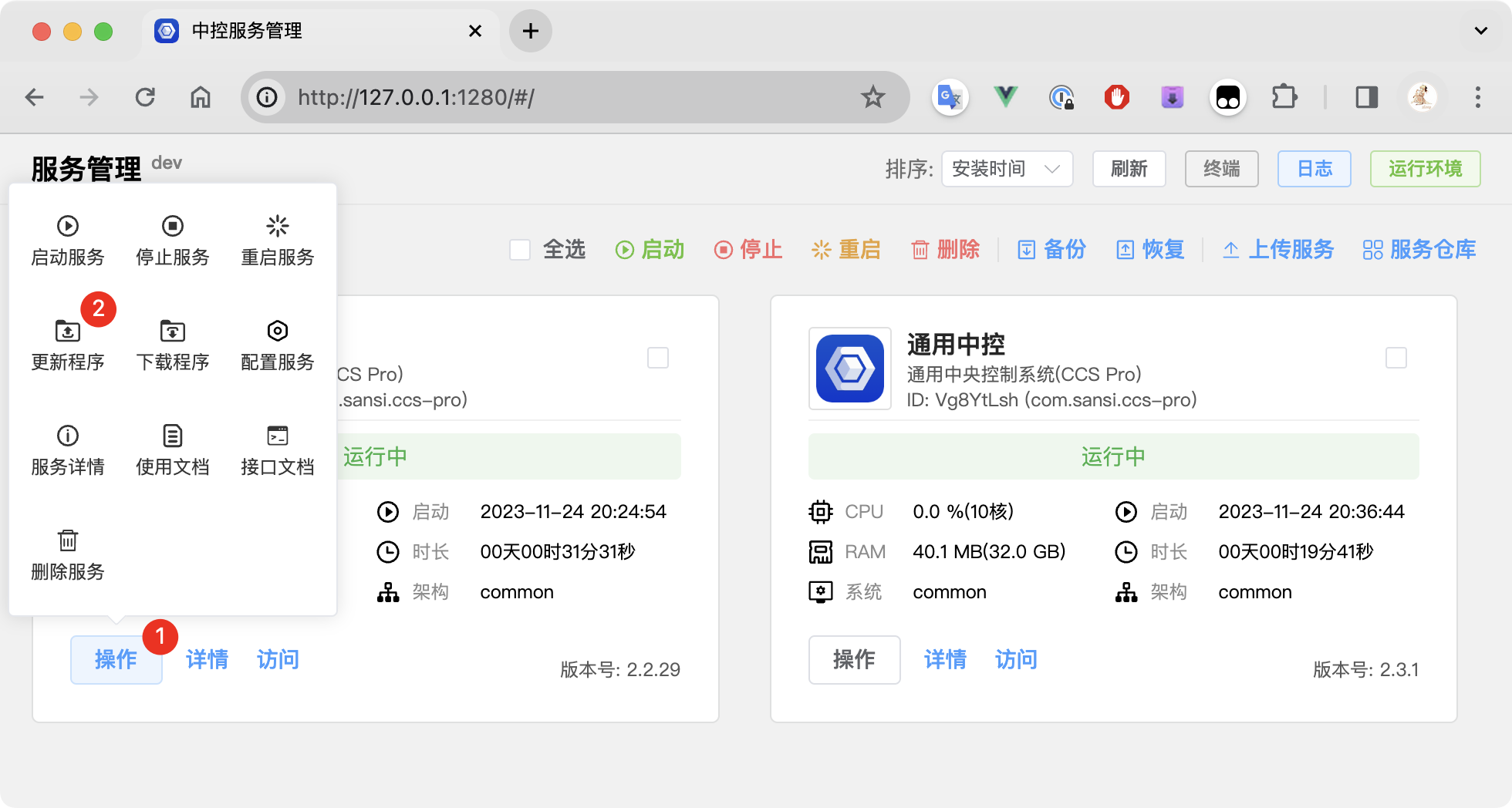Click the green 启动 batch action
Screen dimensions: 1512x808
tap(650, 250)
